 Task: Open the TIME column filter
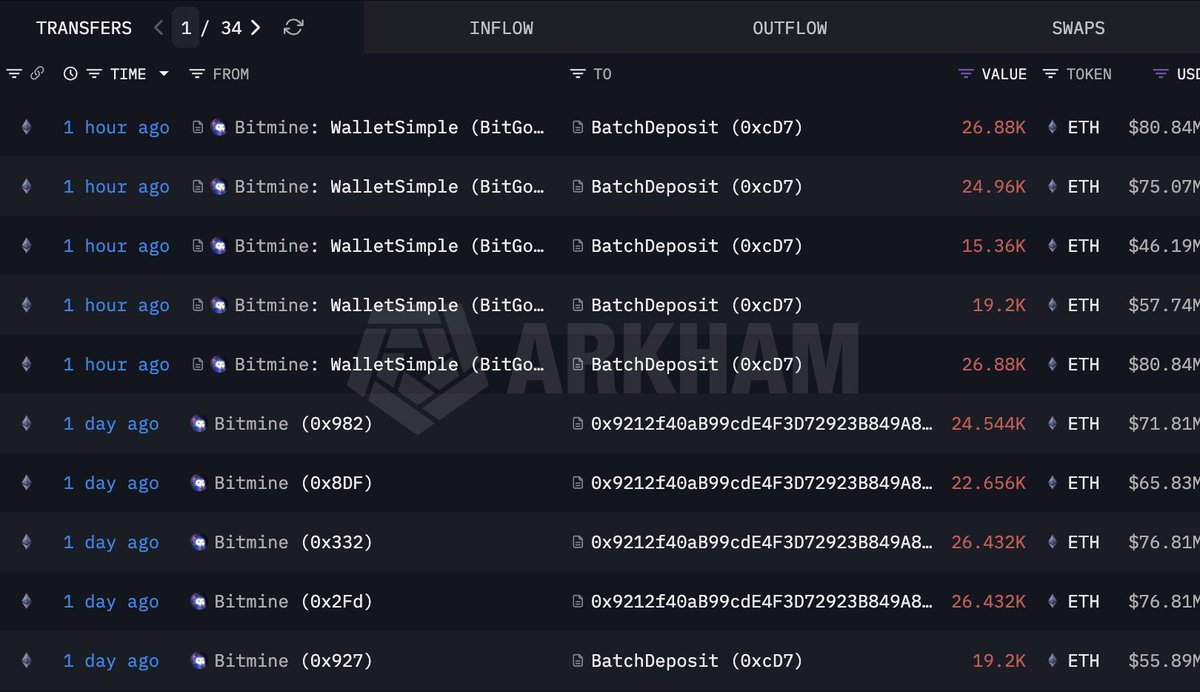tap(94, 74)
